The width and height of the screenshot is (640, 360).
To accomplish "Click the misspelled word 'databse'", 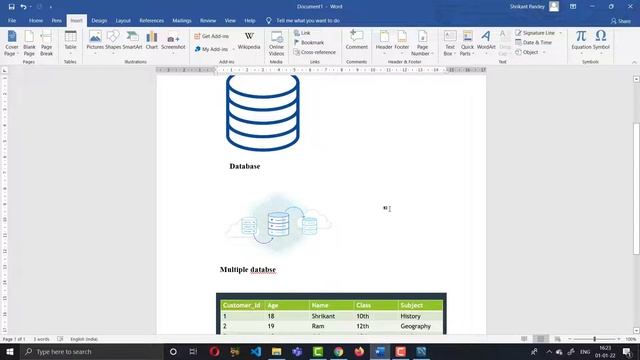I will (x=263, y=269).
